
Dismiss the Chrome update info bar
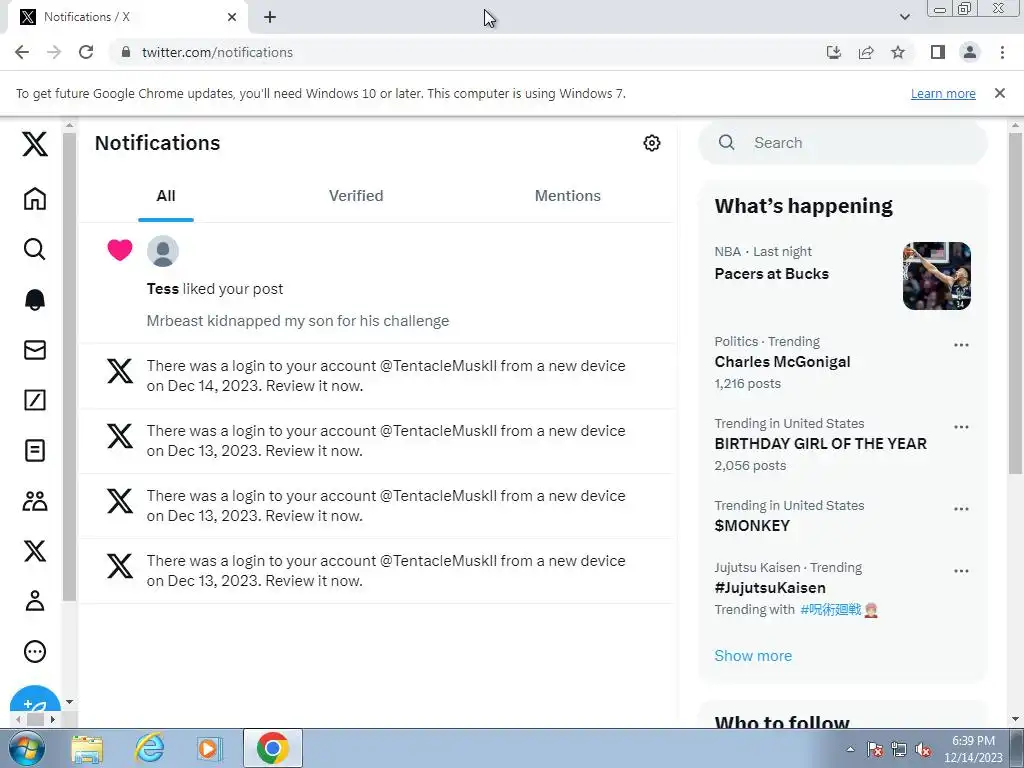click(1000, 93)
